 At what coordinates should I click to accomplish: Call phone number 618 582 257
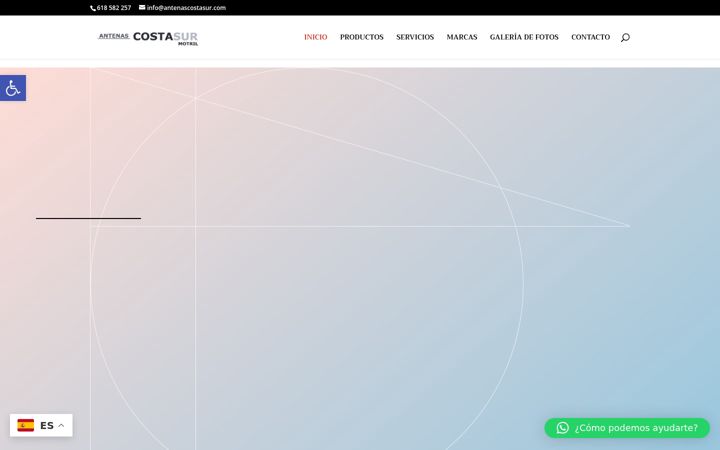pyautogui.click(x=114, y=8)
